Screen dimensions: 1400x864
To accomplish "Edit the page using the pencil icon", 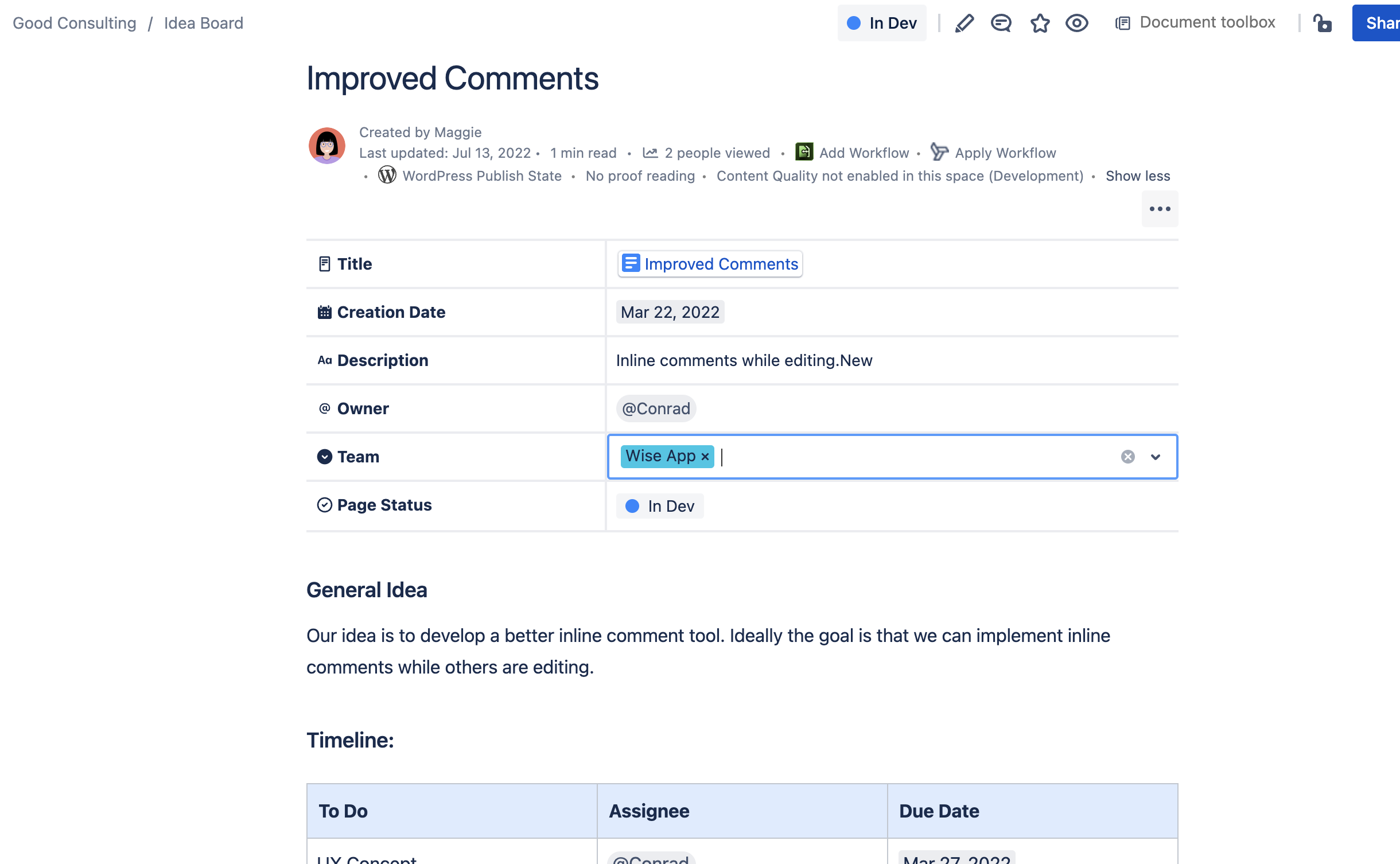I will click(x=964, y=23).
